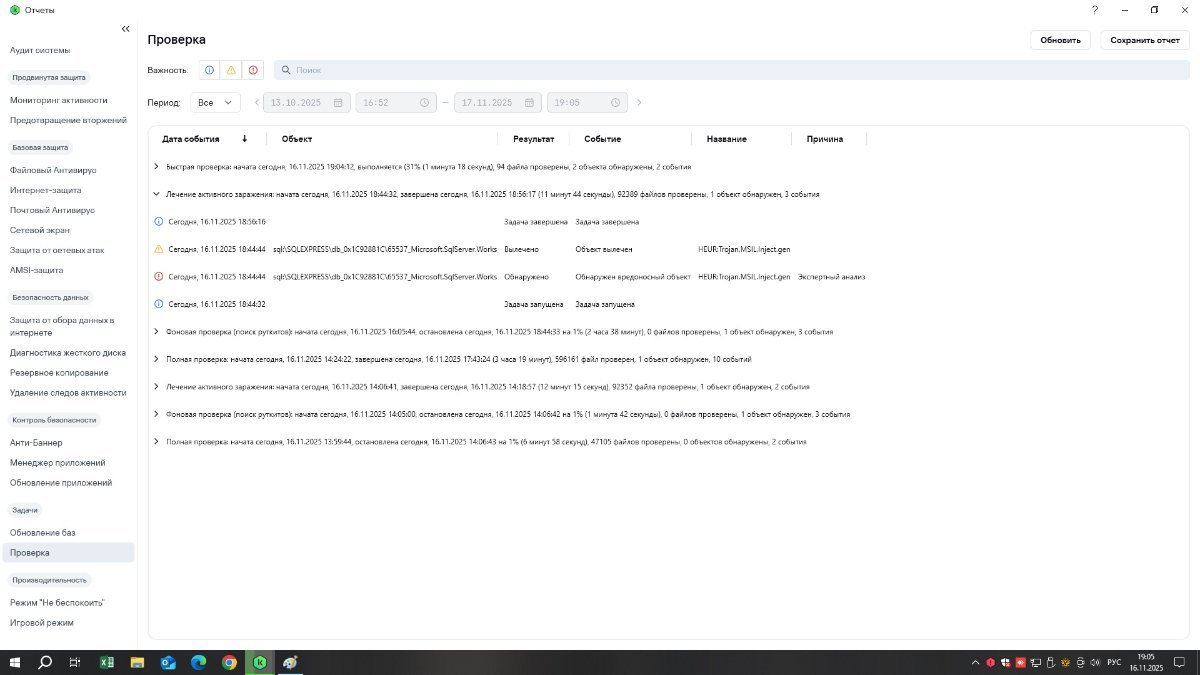
Task: Click the green Kaspersky taskbar icon
Action: pyautogui.click(x=260, y=662)
